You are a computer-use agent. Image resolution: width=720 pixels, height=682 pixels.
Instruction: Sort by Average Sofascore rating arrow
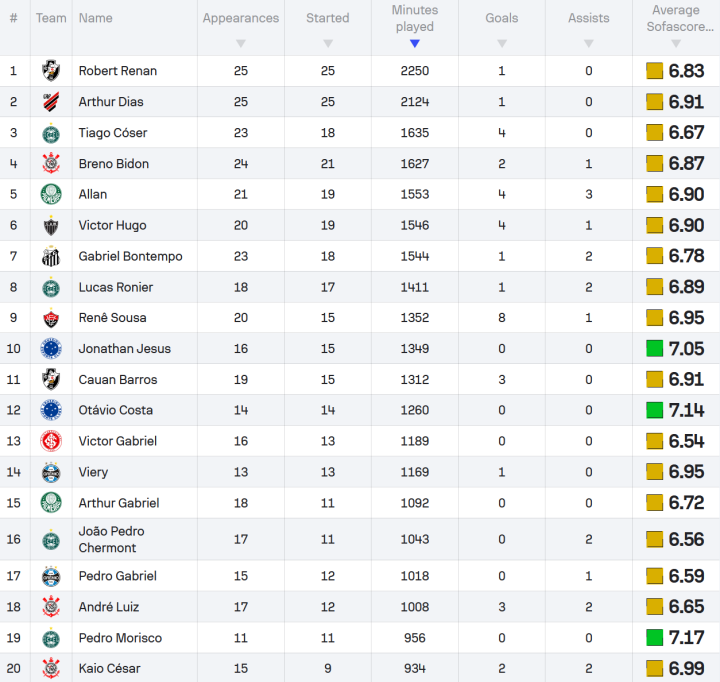[x=676, y=44]
